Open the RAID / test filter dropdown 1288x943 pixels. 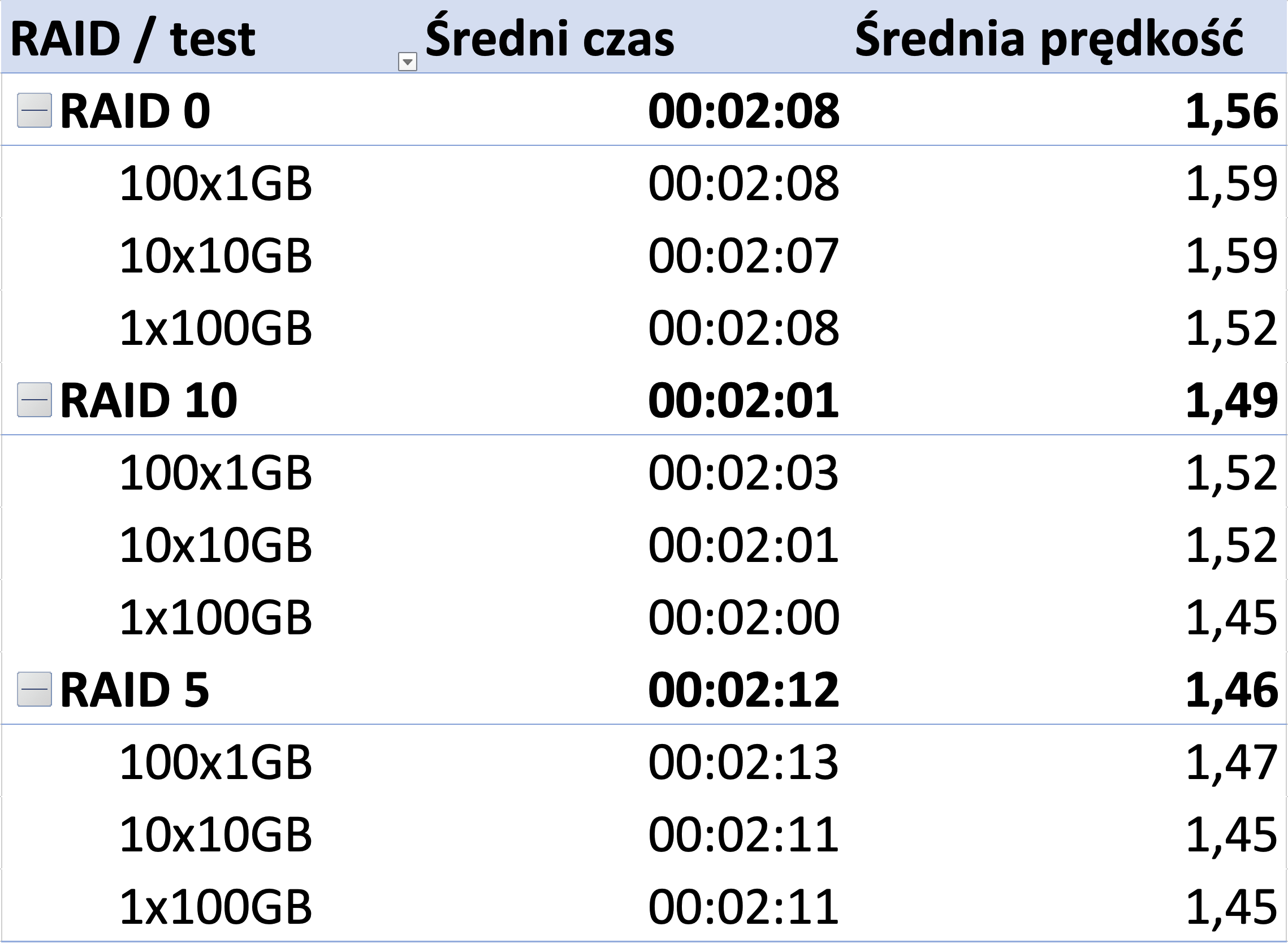click(x=408, y=62)
